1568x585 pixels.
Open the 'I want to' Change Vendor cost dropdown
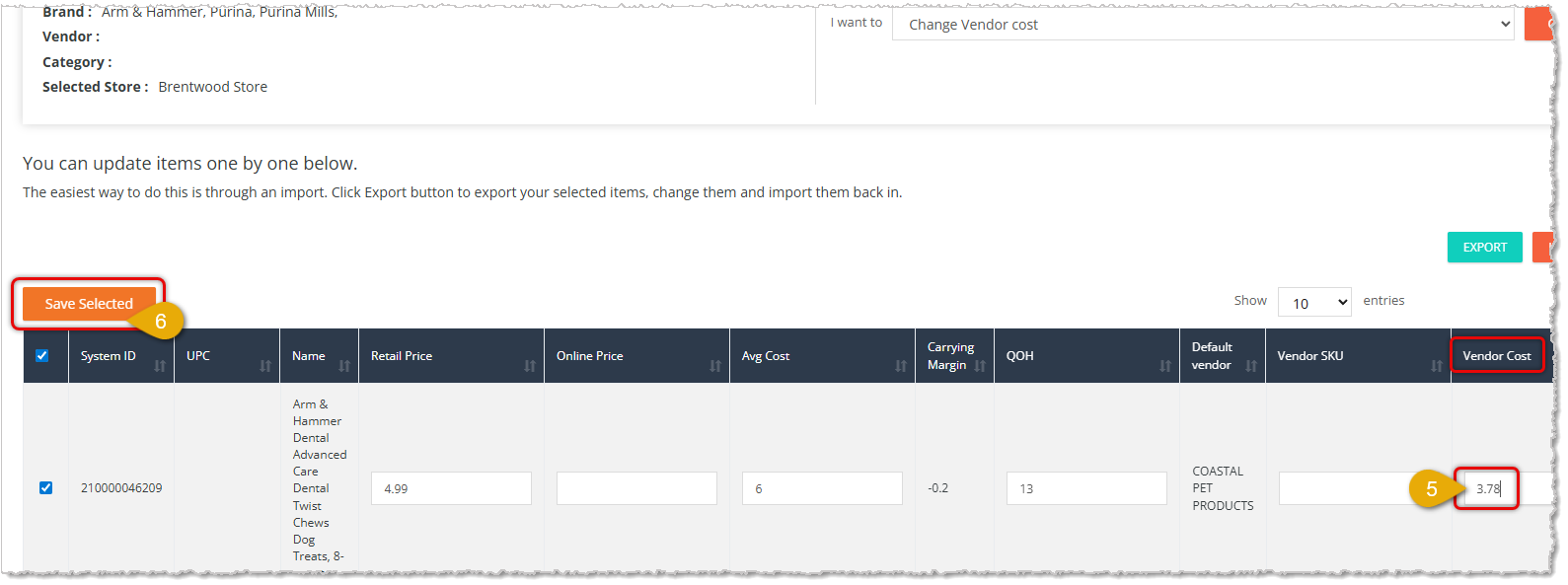click(x=1203, y=25)
